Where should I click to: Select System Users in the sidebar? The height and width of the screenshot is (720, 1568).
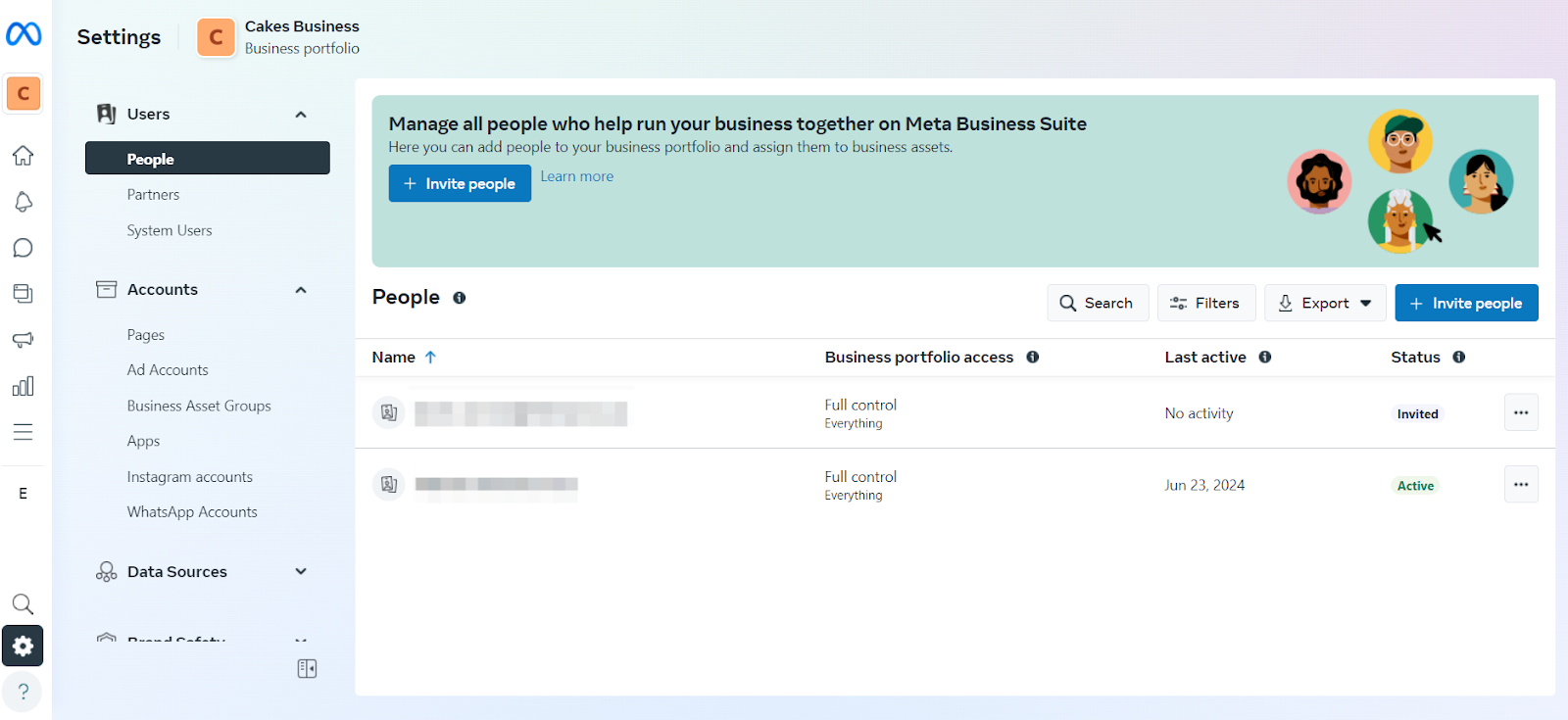coord(170,231)
